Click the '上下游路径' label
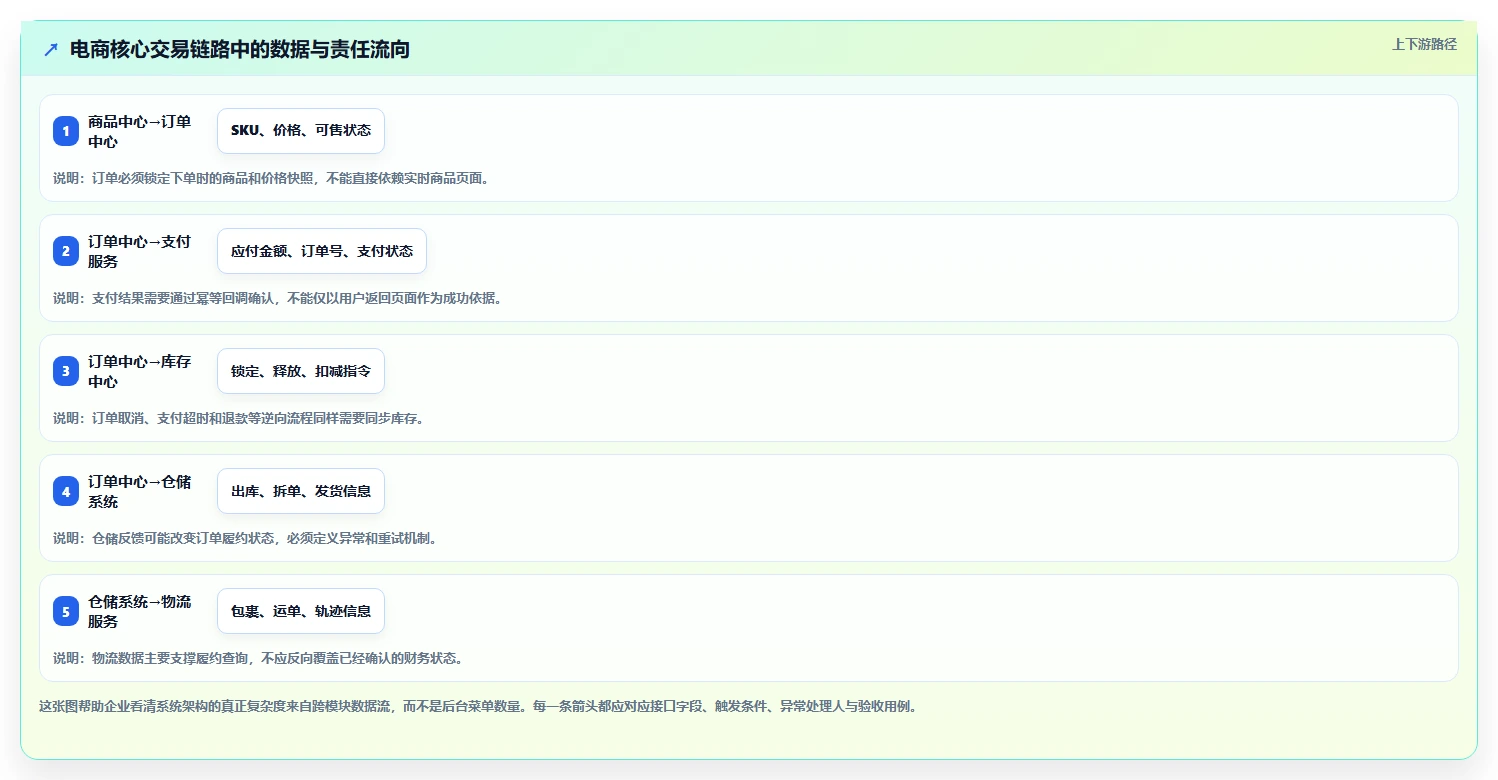The image size is (1498, 780). [x=1424, y=44]
